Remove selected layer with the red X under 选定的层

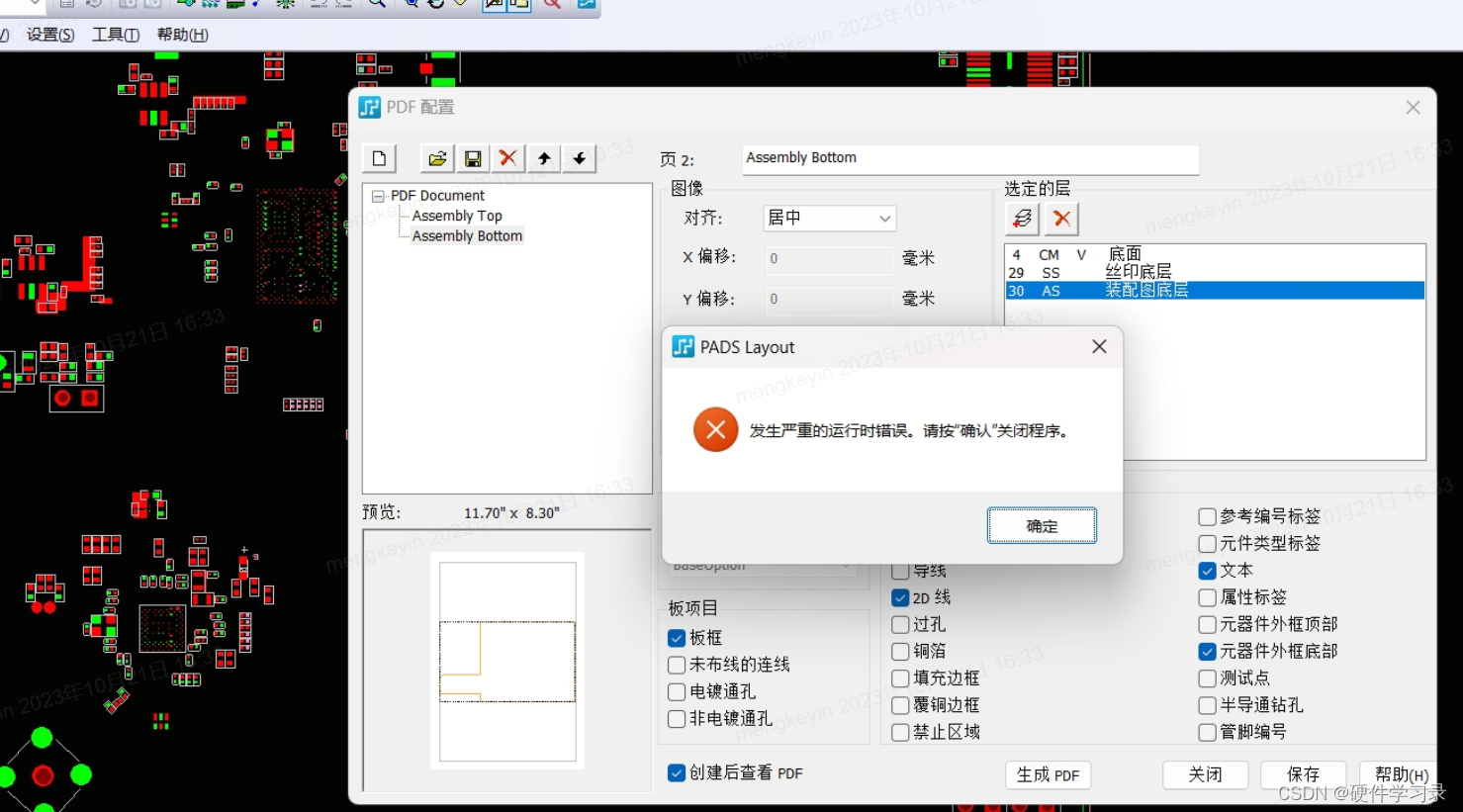1060,218
